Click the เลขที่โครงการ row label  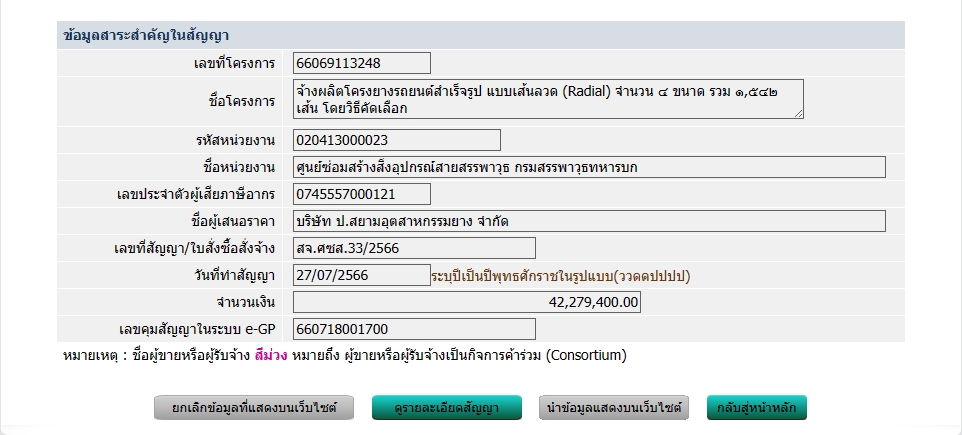tap(234, 63)
